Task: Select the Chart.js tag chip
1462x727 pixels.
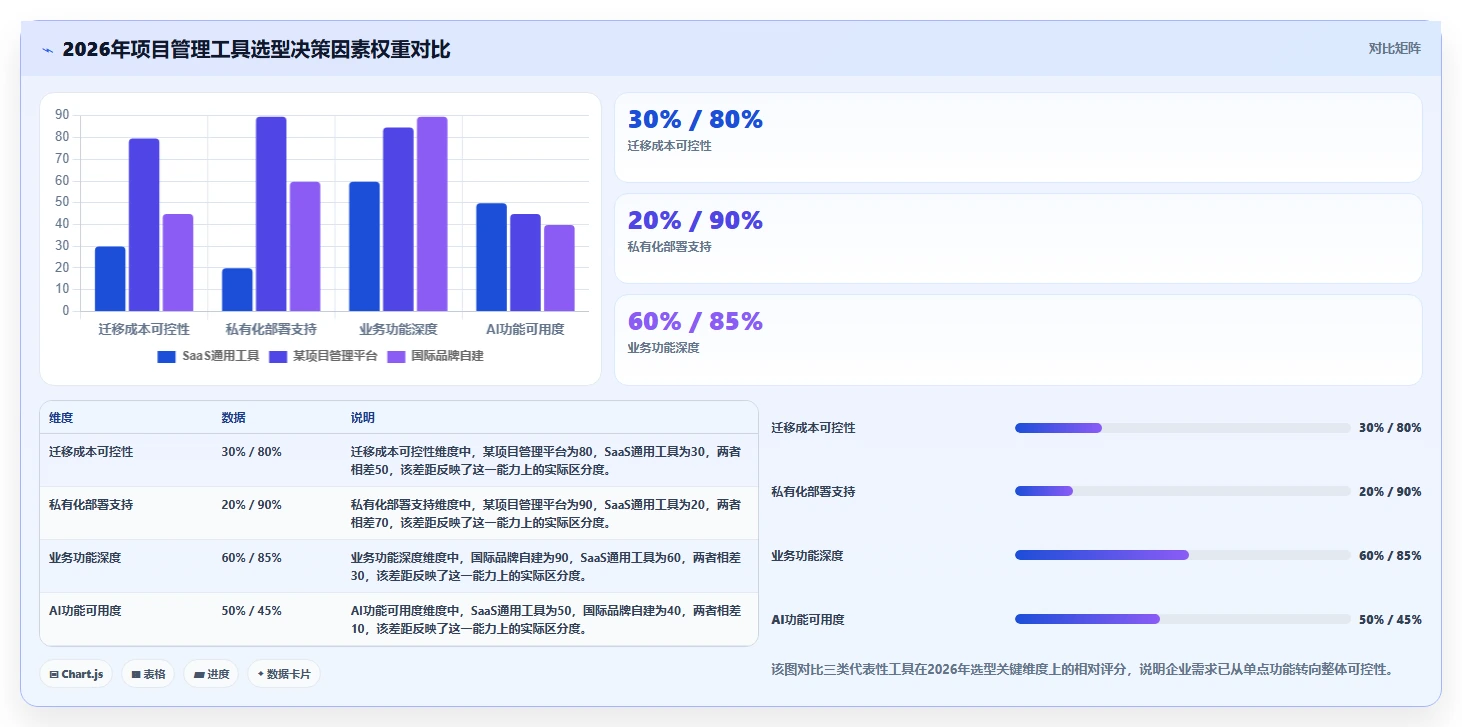Action: coord(76,674)
